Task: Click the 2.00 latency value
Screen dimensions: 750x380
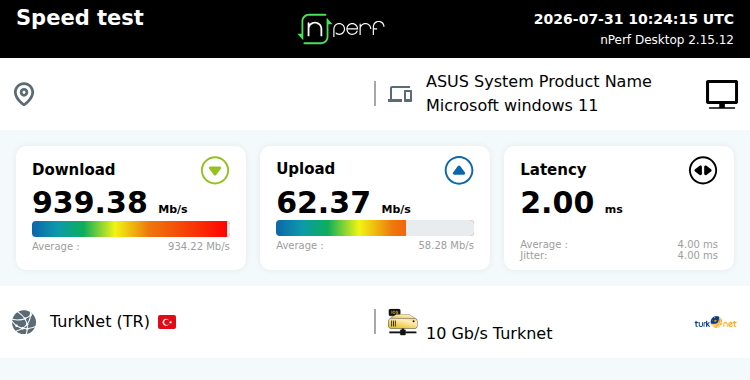Action: (557, 202)
